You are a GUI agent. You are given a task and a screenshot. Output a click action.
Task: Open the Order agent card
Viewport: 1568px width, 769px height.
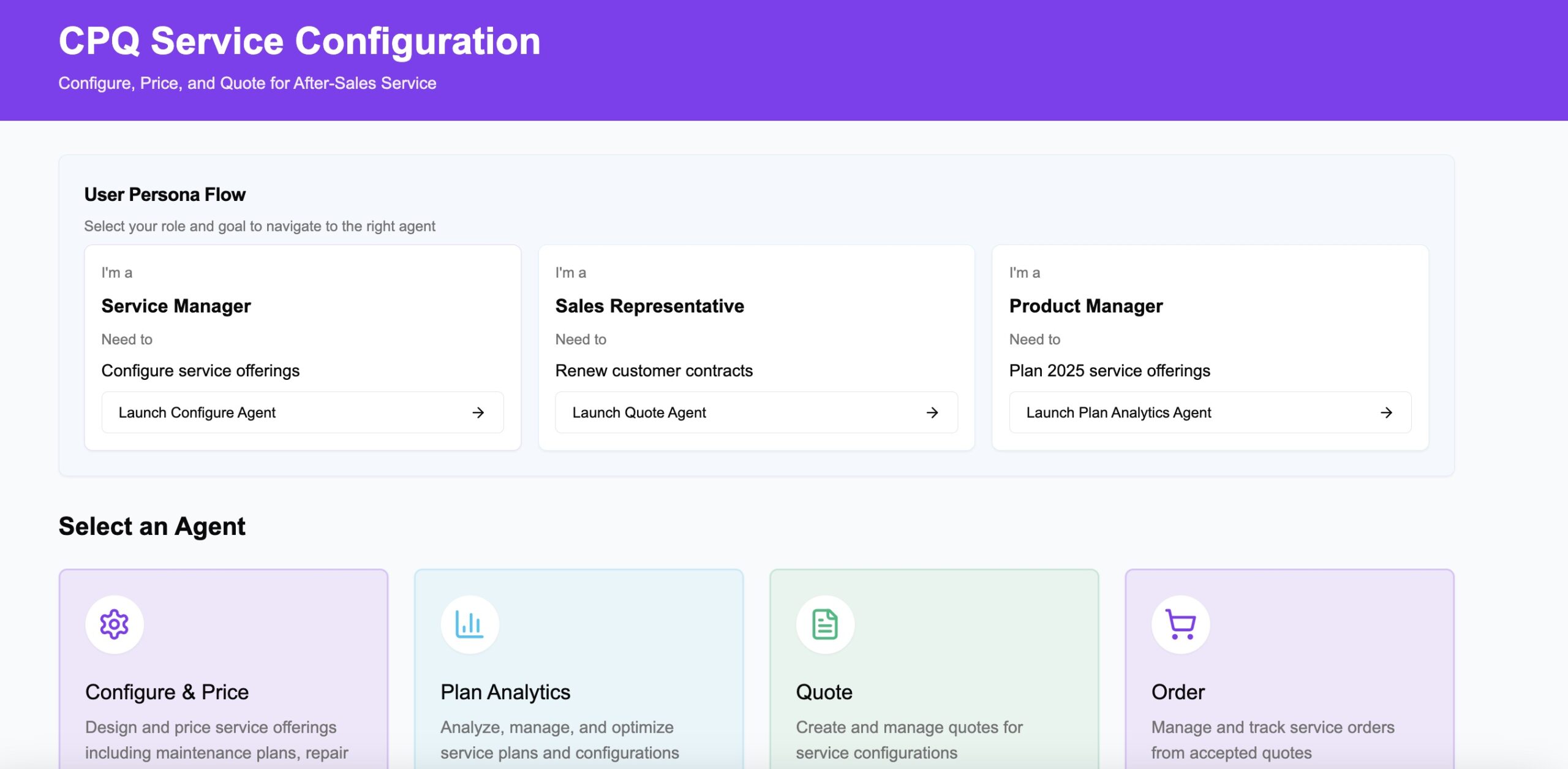click(x=1289, y=669)
